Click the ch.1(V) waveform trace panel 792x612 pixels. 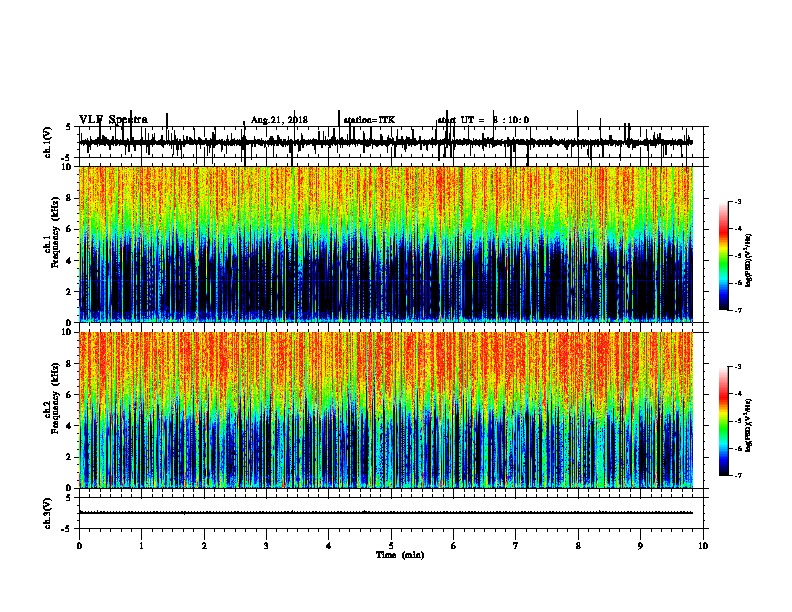coord(391,142)
